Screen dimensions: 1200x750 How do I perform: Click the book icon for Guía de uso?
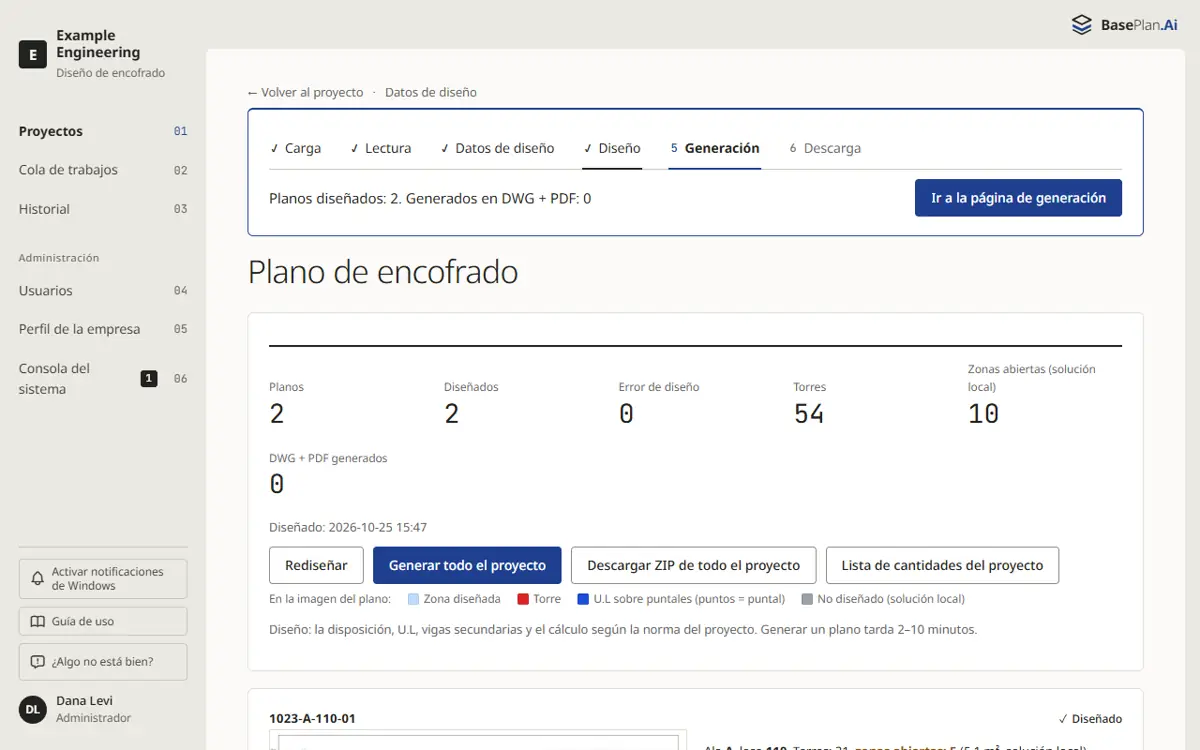point(38,621)
